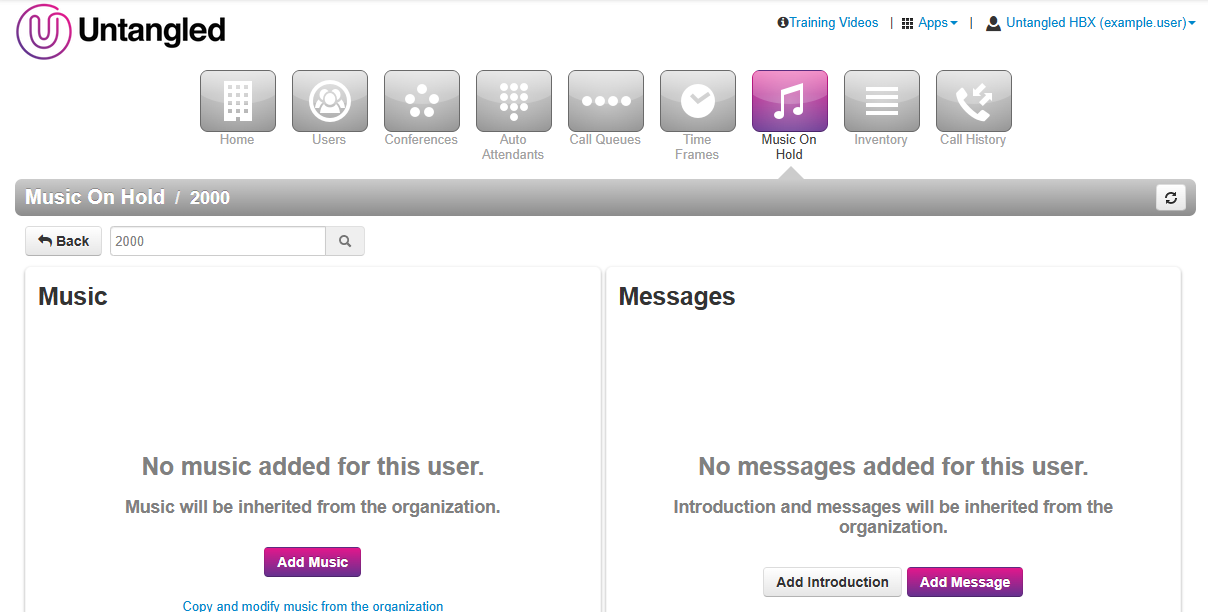
Task: Select the Music On Hold note icon
Action: click(x=790, y=101)
